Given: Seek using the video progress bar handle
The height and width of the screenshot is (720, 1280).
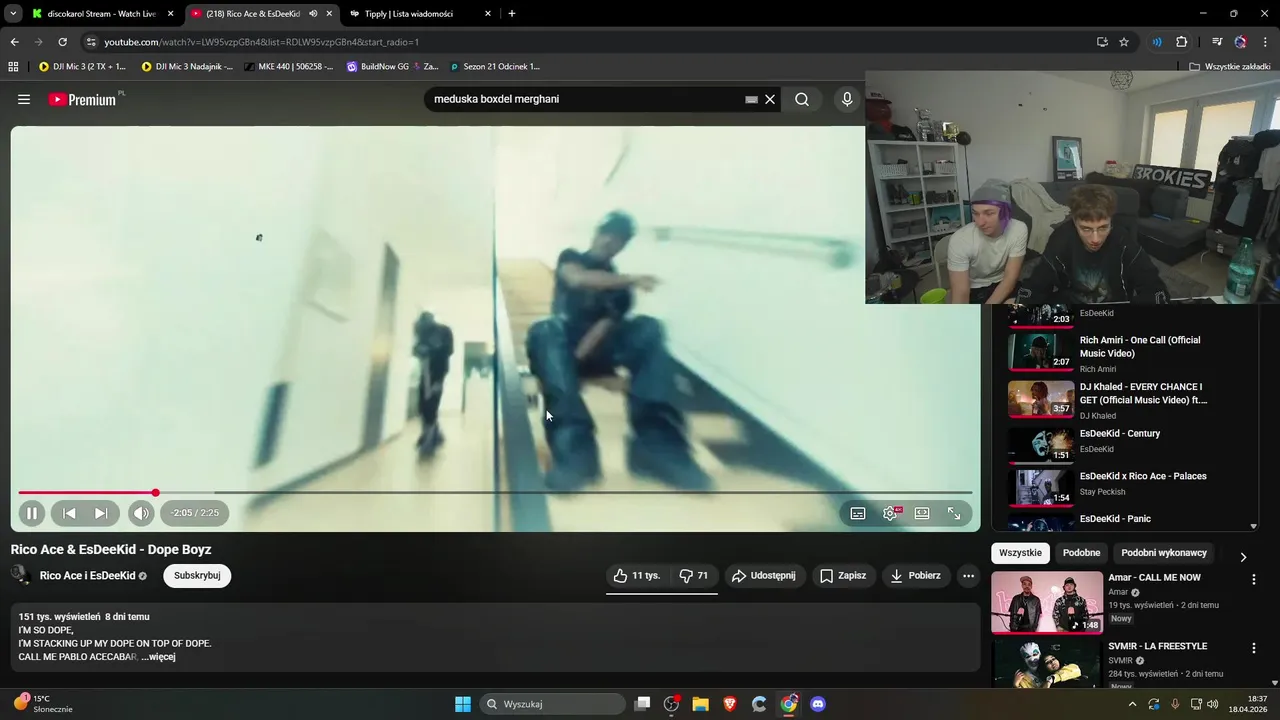Looking at the screenshot, I should [x=155, y=492].
